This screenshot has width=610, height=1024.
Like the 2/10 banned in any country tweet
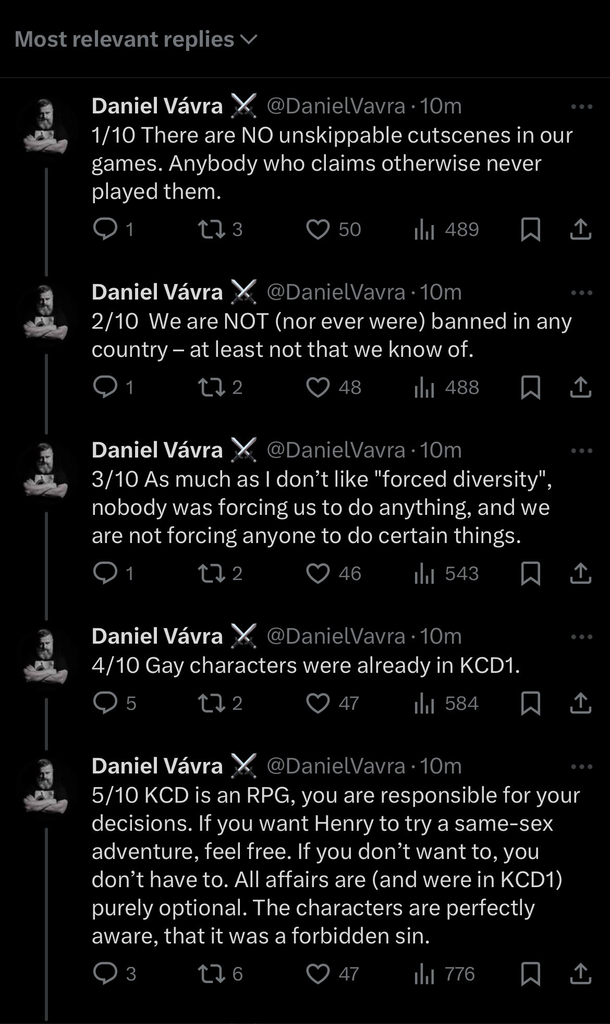click(318, 387)
